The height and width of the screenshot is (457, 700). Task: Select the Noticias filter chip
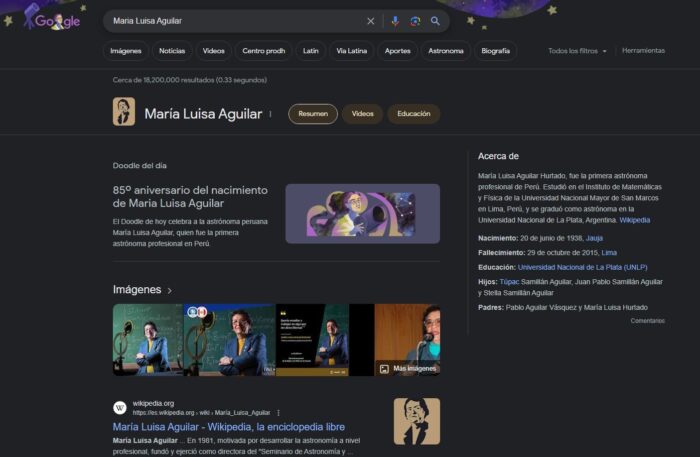[172, 51]
